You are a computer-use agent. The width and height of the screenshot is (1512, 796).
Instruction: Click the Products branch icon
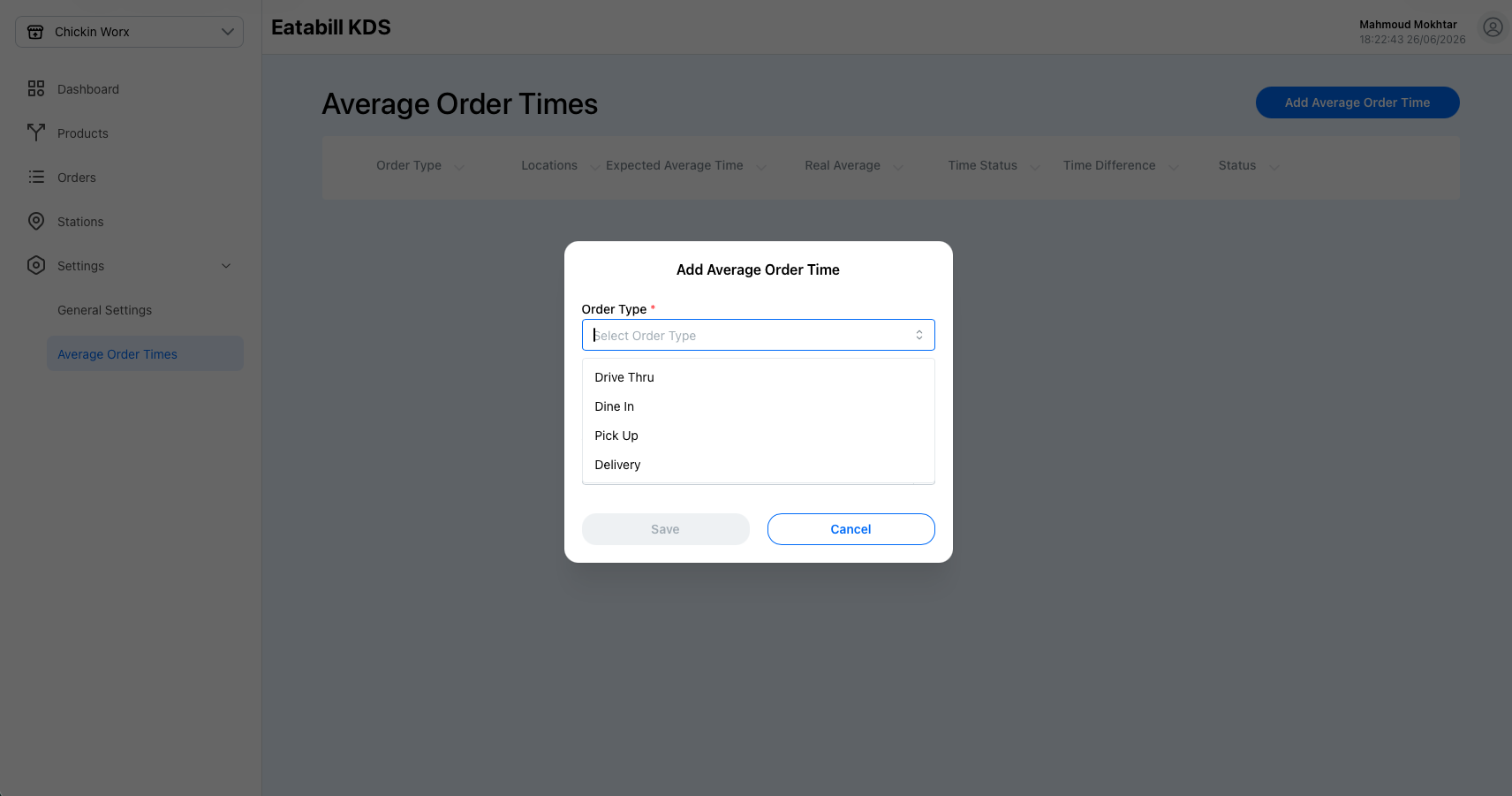pyautogui.click(x=36, y=133)
